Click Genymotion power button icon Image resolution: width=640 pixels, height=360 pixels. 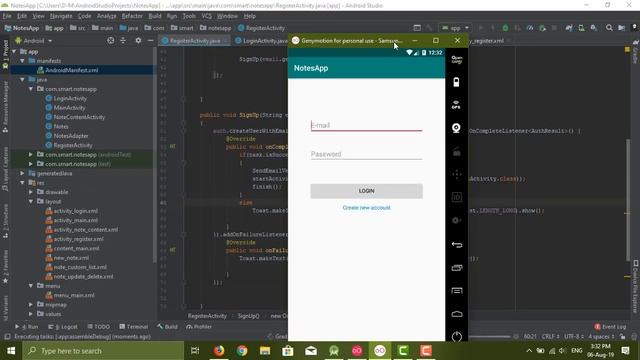point(457,336)
